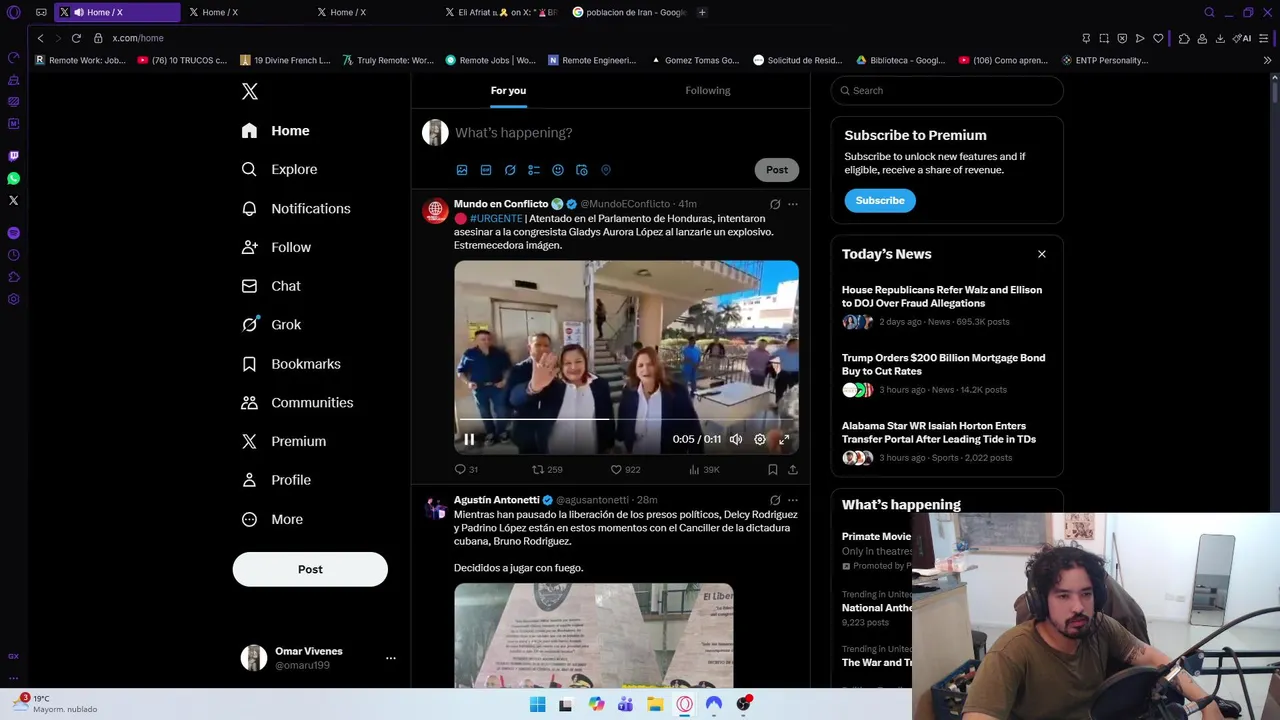Go to Bookmarks in the left sidebar

(x=291, y=364)
